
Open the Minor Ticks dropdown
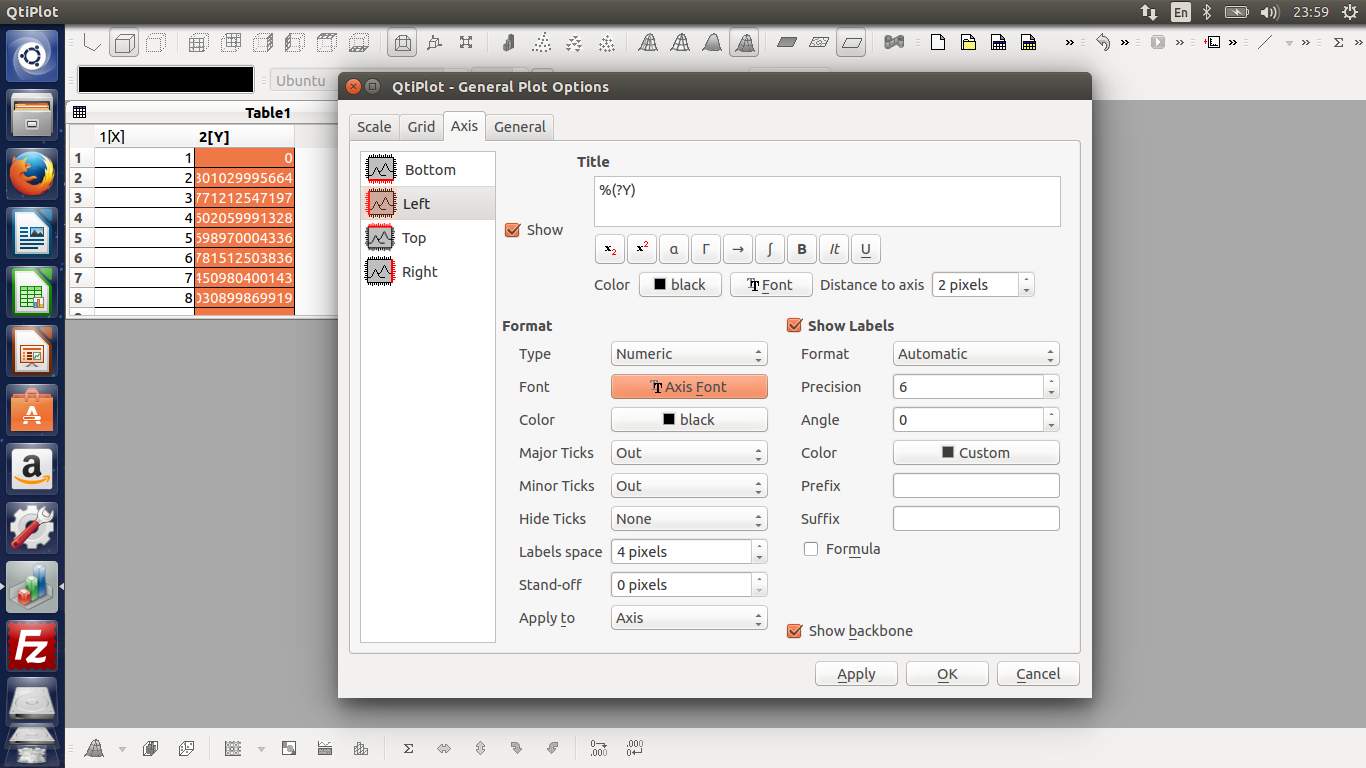689,486
